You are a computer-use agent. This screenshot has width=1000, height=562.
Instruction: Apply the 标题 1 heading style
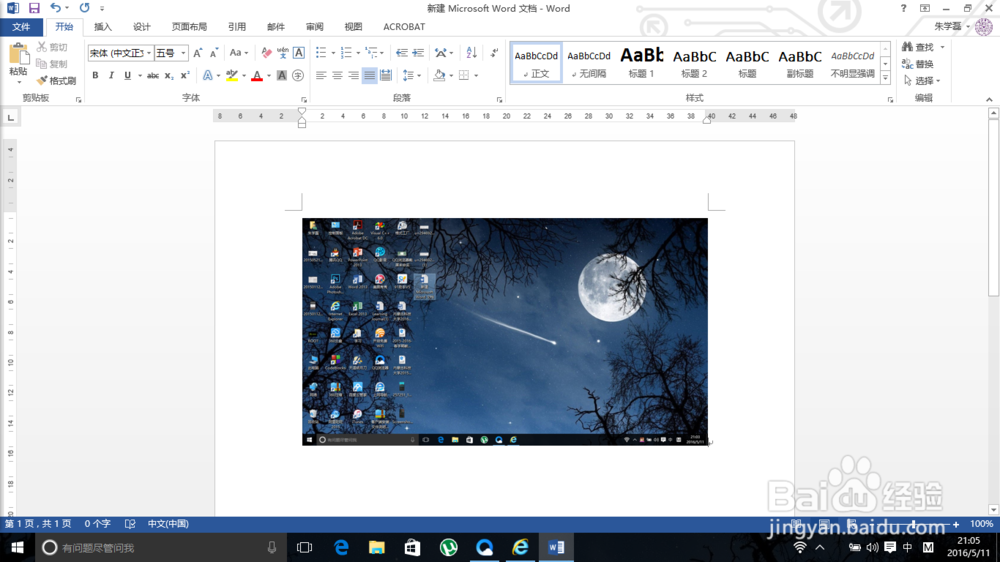641,63
